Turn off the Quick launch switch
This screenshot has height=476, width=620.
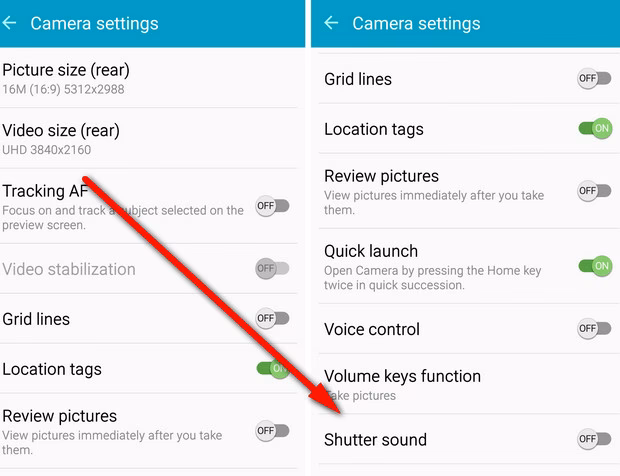pos(595,266)
